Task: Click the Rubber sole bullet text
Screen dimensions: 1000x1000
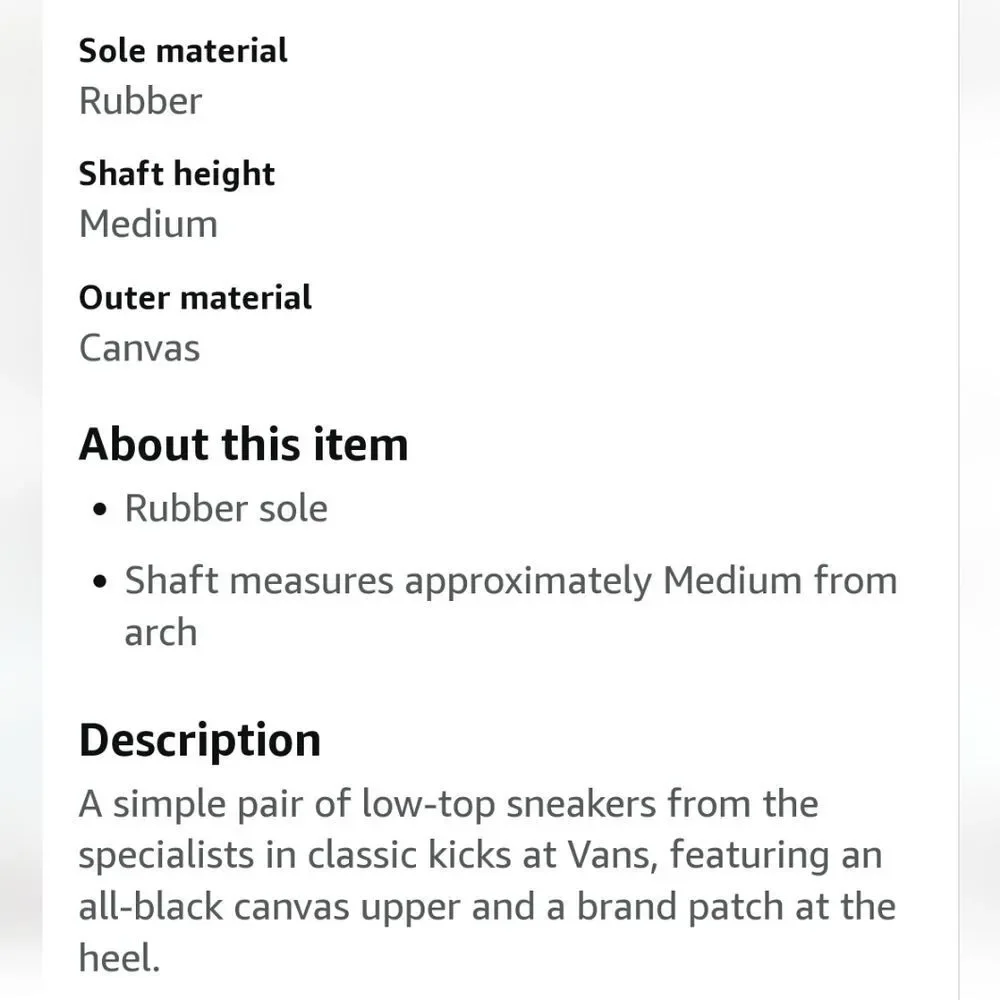Action: pyautogui.click(x=226, y=508)
